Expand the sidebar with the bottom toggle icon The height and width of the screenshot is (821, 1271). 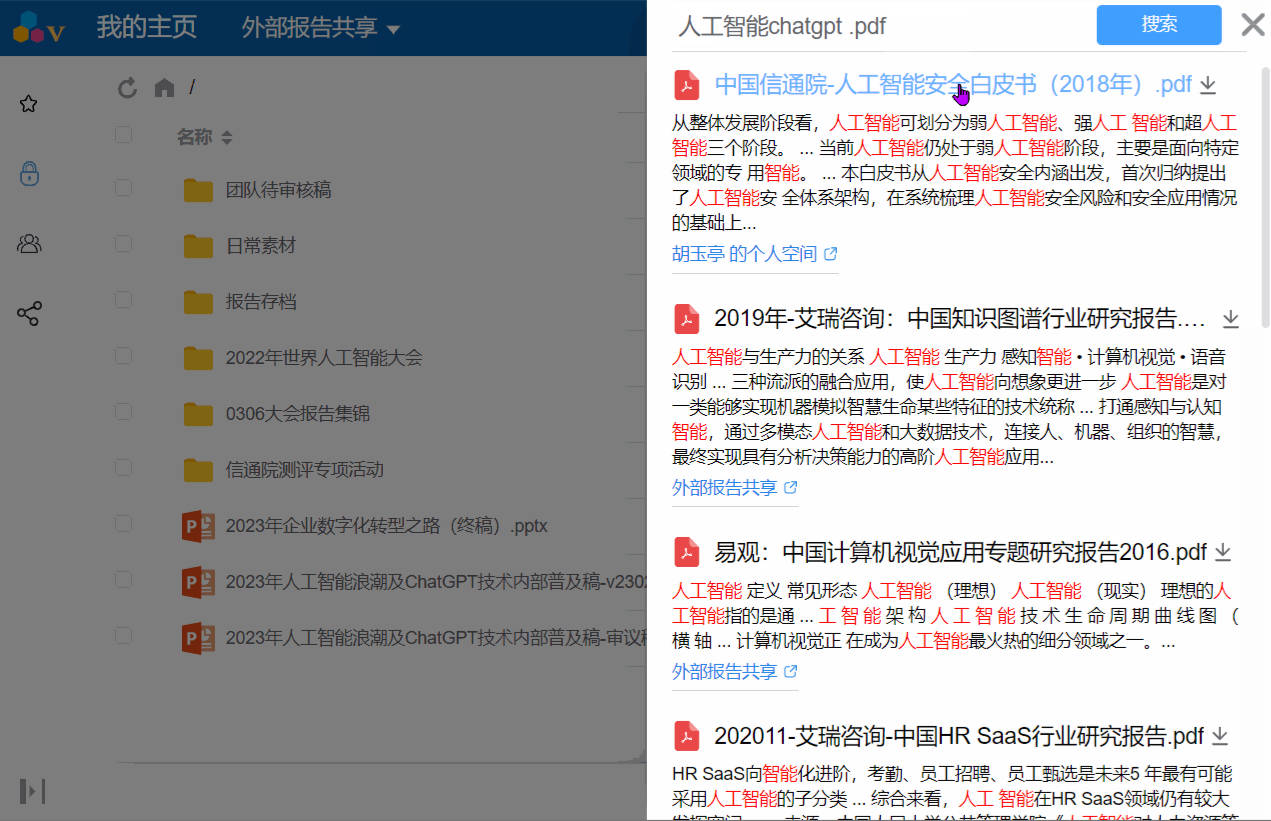tap(32, 791)
